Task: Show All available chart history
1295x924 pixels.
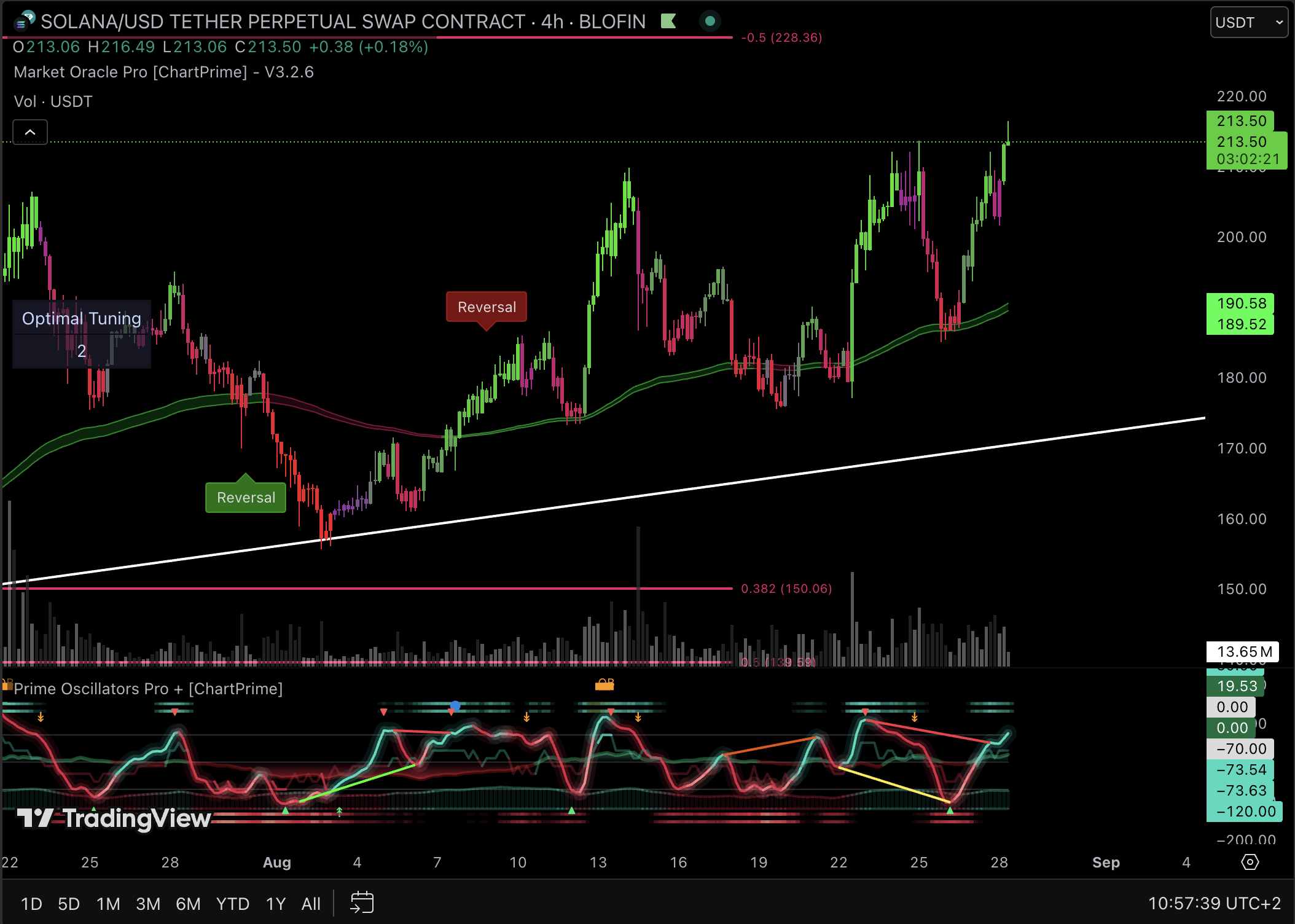Action: (x=311, y=904)
